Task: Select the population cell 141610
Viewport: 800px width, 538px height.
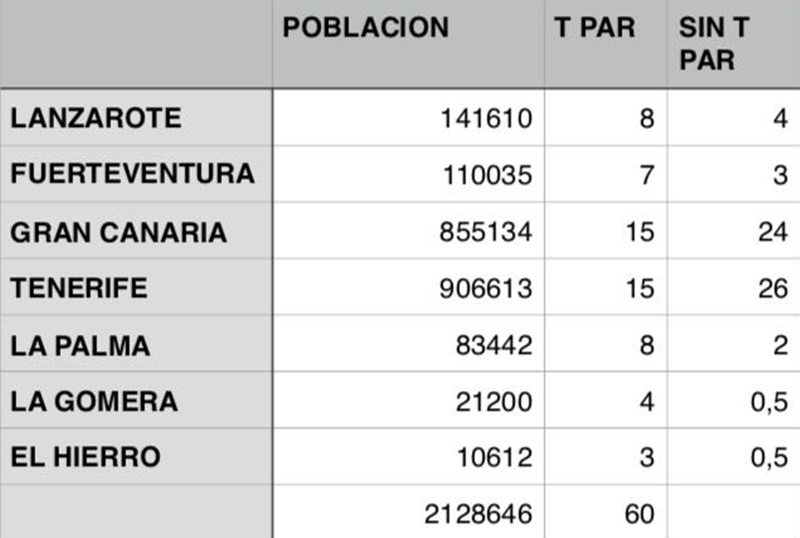Action: pyautogui.click(x=486, y=119)
